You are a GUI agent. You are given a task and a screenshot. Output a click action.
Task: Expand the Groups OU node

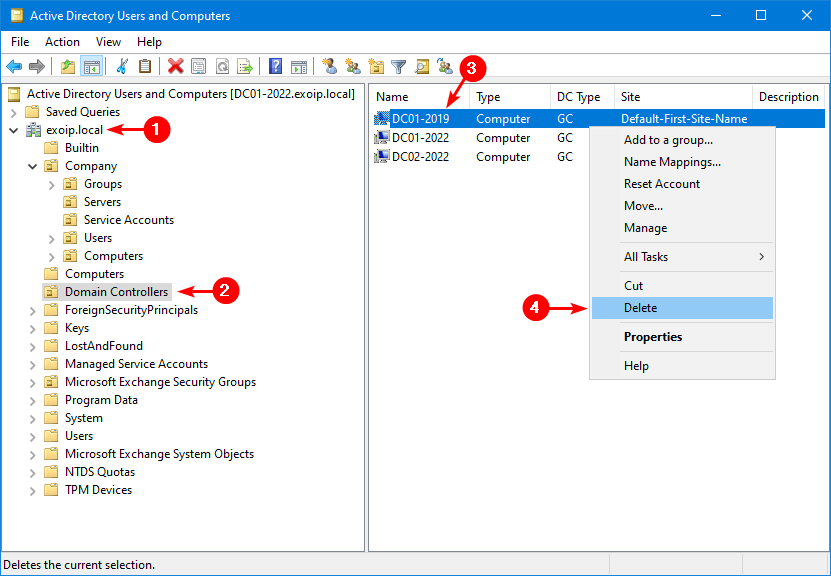pyautogui.click(x=51, y=185)
